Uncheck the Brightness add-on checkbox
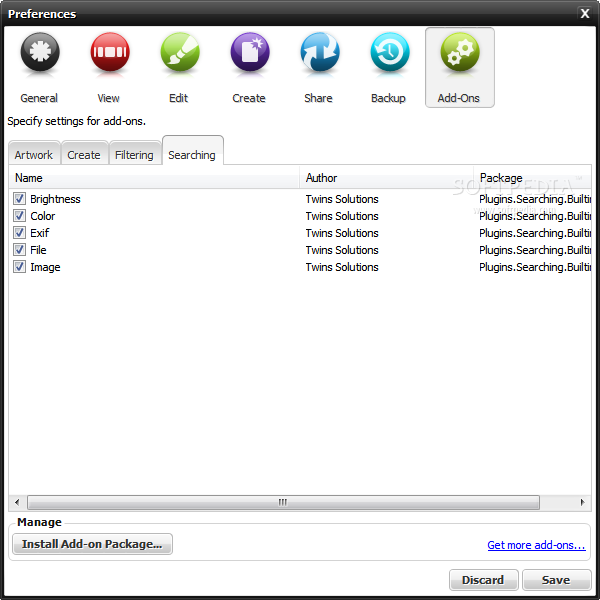The height and width of the screenshot is (600, 600). [20, 199]
